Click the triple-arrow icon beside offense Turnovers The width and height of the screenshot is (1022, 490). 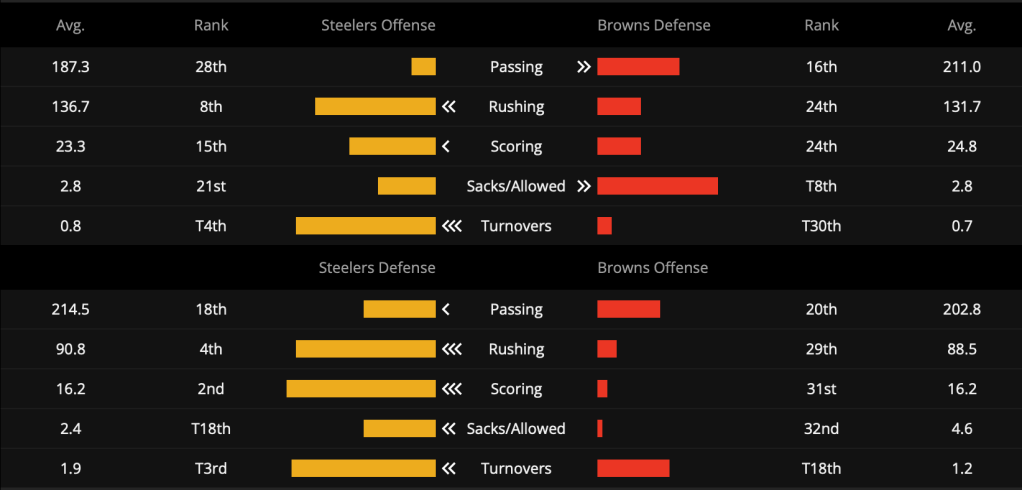(452, 226)
